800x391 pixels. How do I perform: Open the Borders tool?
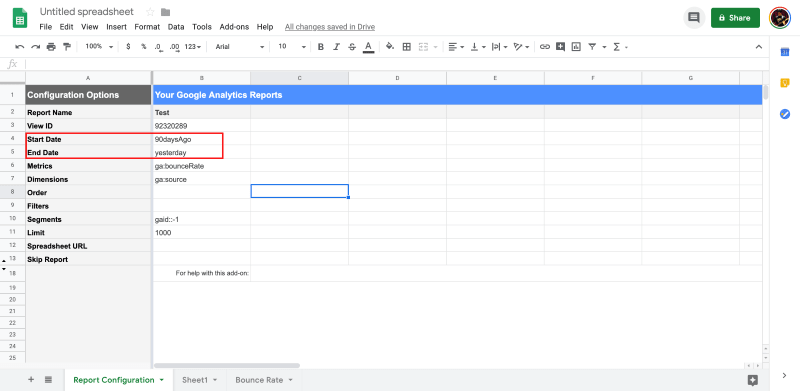click(x=407, y=47)
